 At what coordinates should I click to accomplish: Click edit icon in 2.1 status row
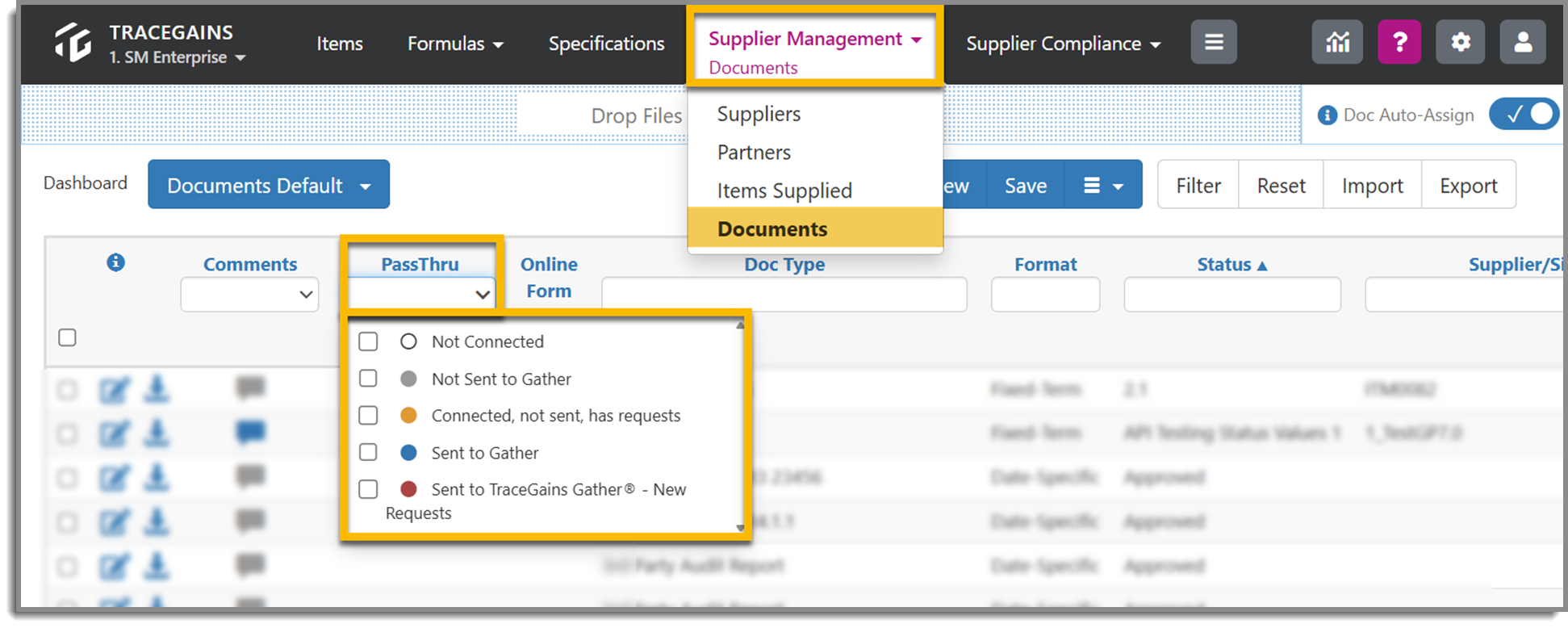click(x=114, y=391)
